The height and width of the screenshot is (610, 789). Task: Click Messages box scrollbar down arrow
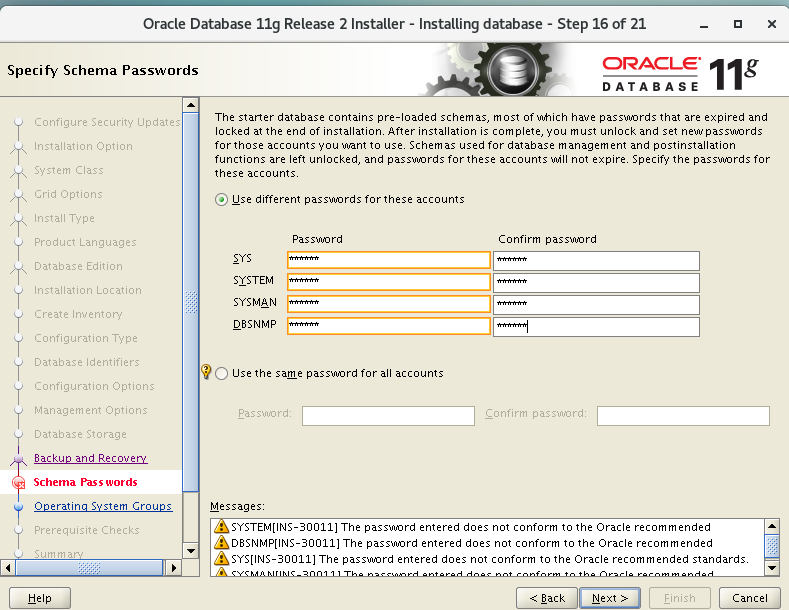click(772, 568)
